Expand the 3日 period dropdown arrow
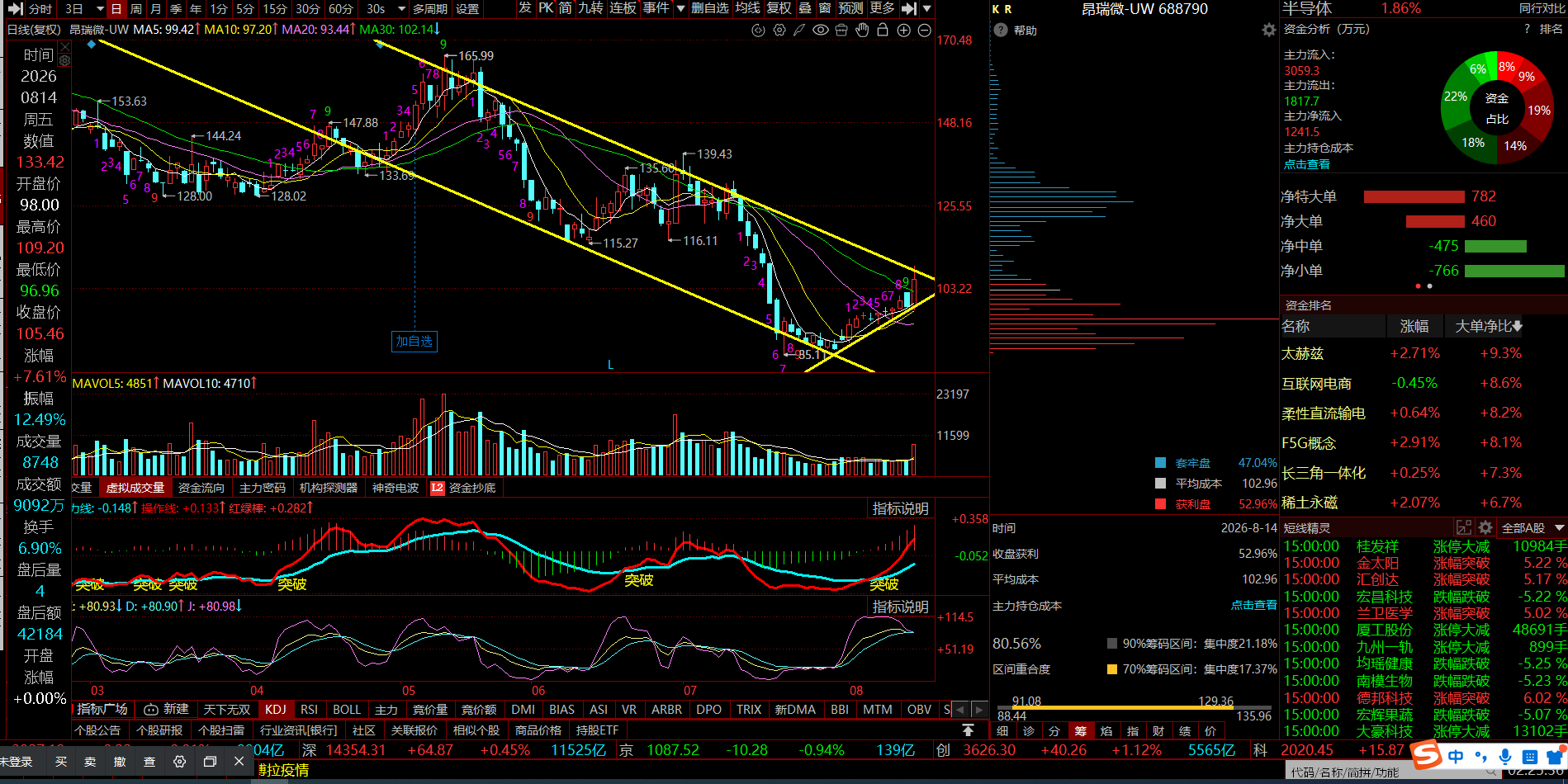 (100, 9)
